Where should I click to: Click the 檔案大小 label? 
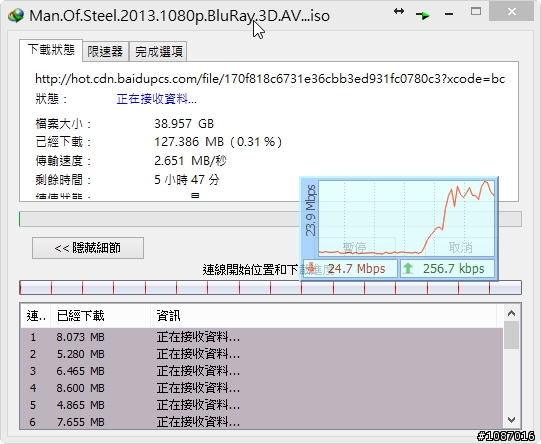63,124
